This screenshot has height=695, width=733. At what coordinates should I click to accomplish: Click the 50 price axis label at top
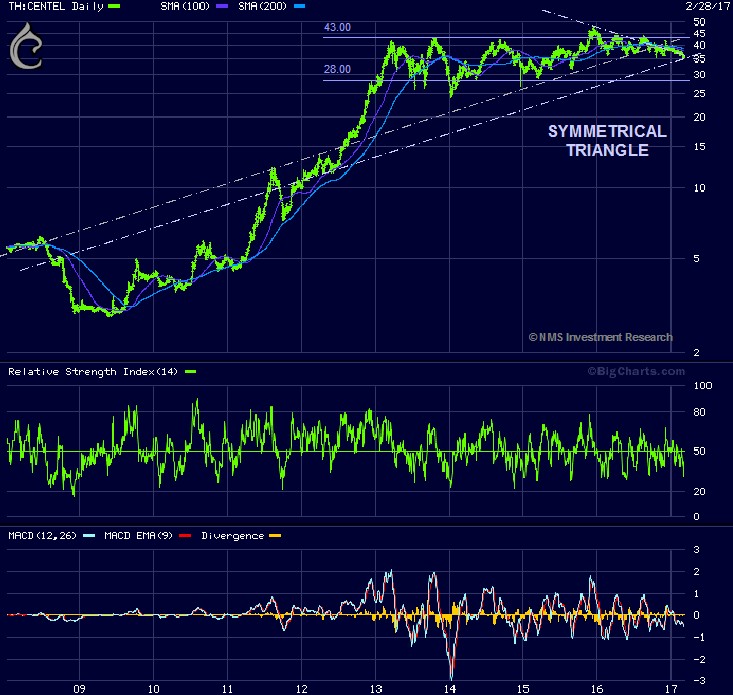[699, 22]
